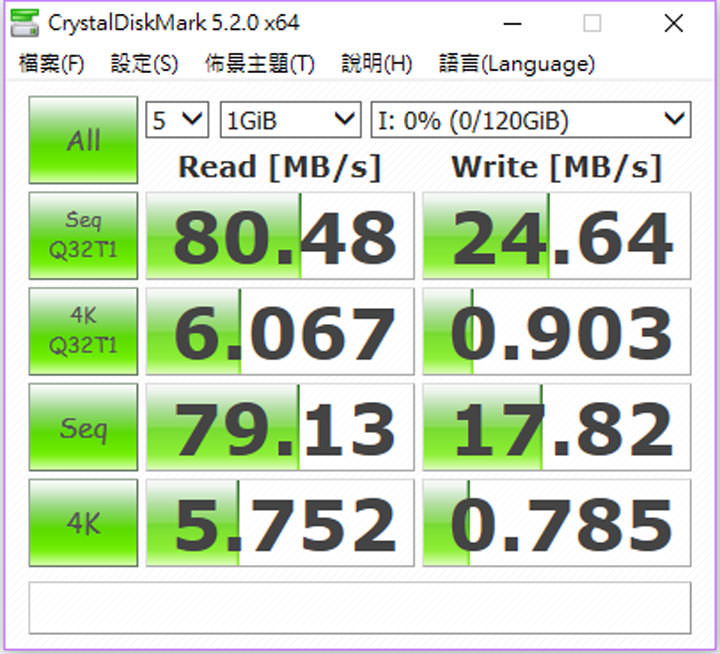
Task: Run the 4K benchmark test
Action: click(x=83, y=523)
